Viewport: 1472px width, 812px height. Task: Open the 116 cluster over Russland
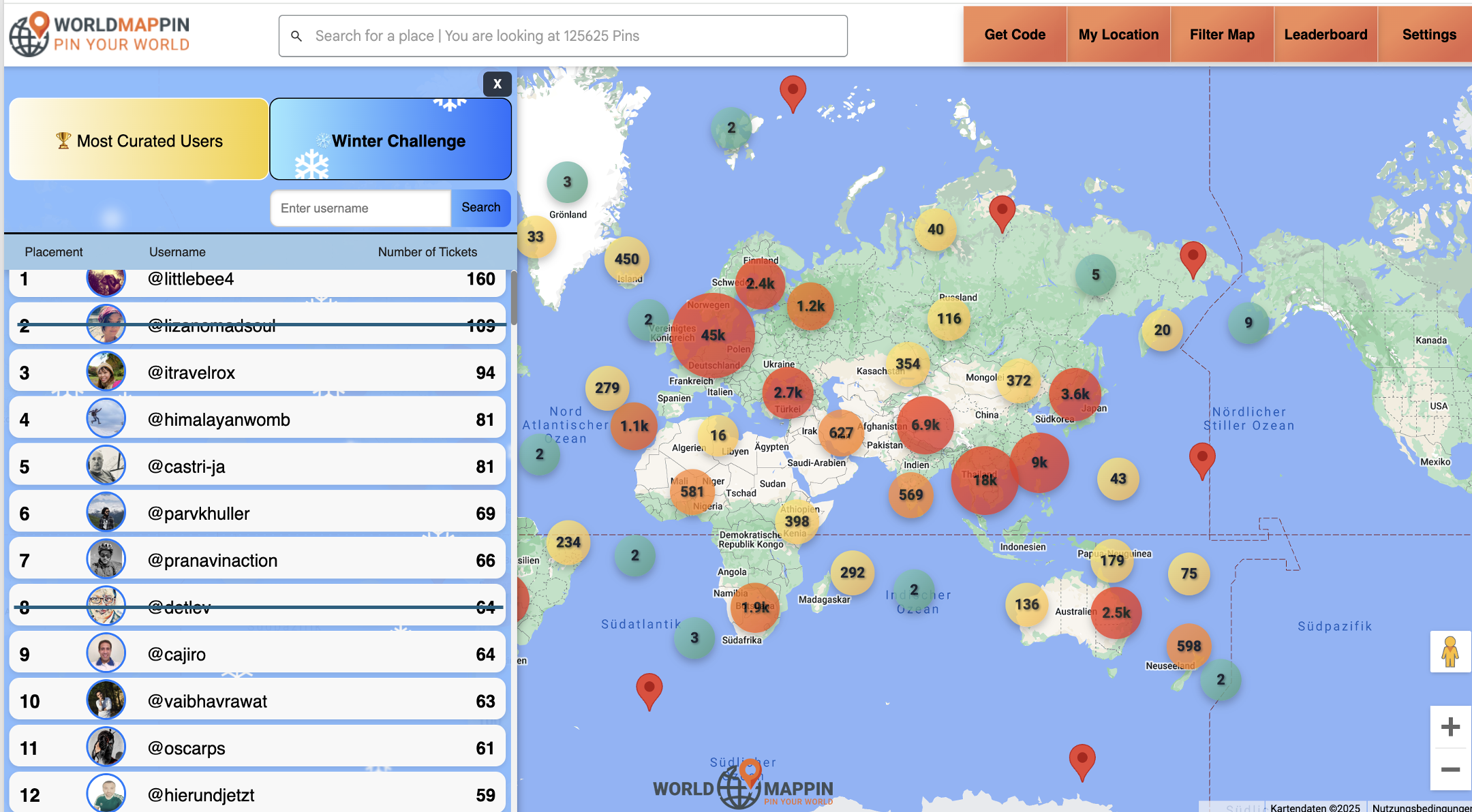coord(949,319)
